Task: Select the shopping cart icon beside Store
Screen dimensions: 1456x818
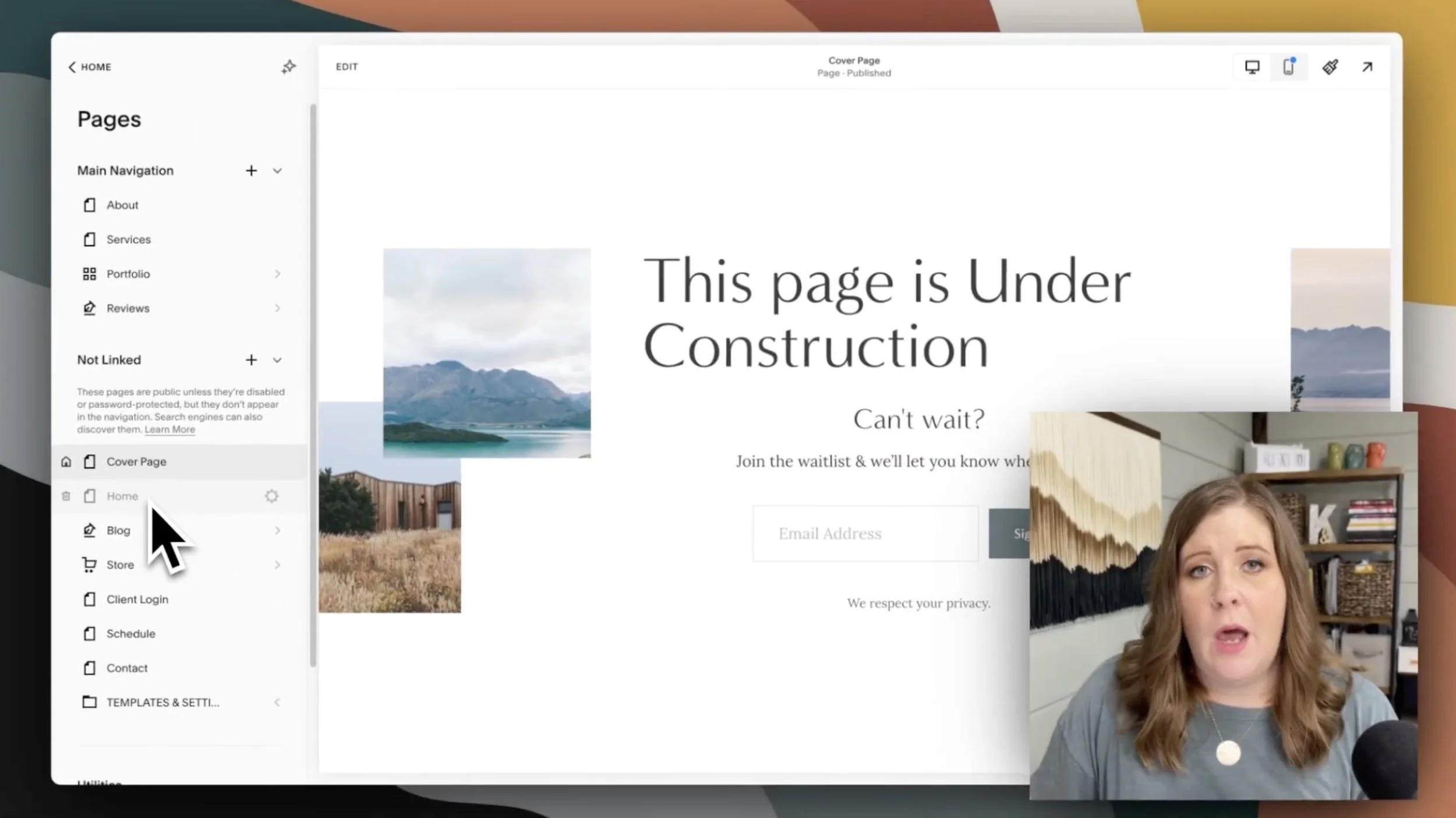Action: coord(89,564)
